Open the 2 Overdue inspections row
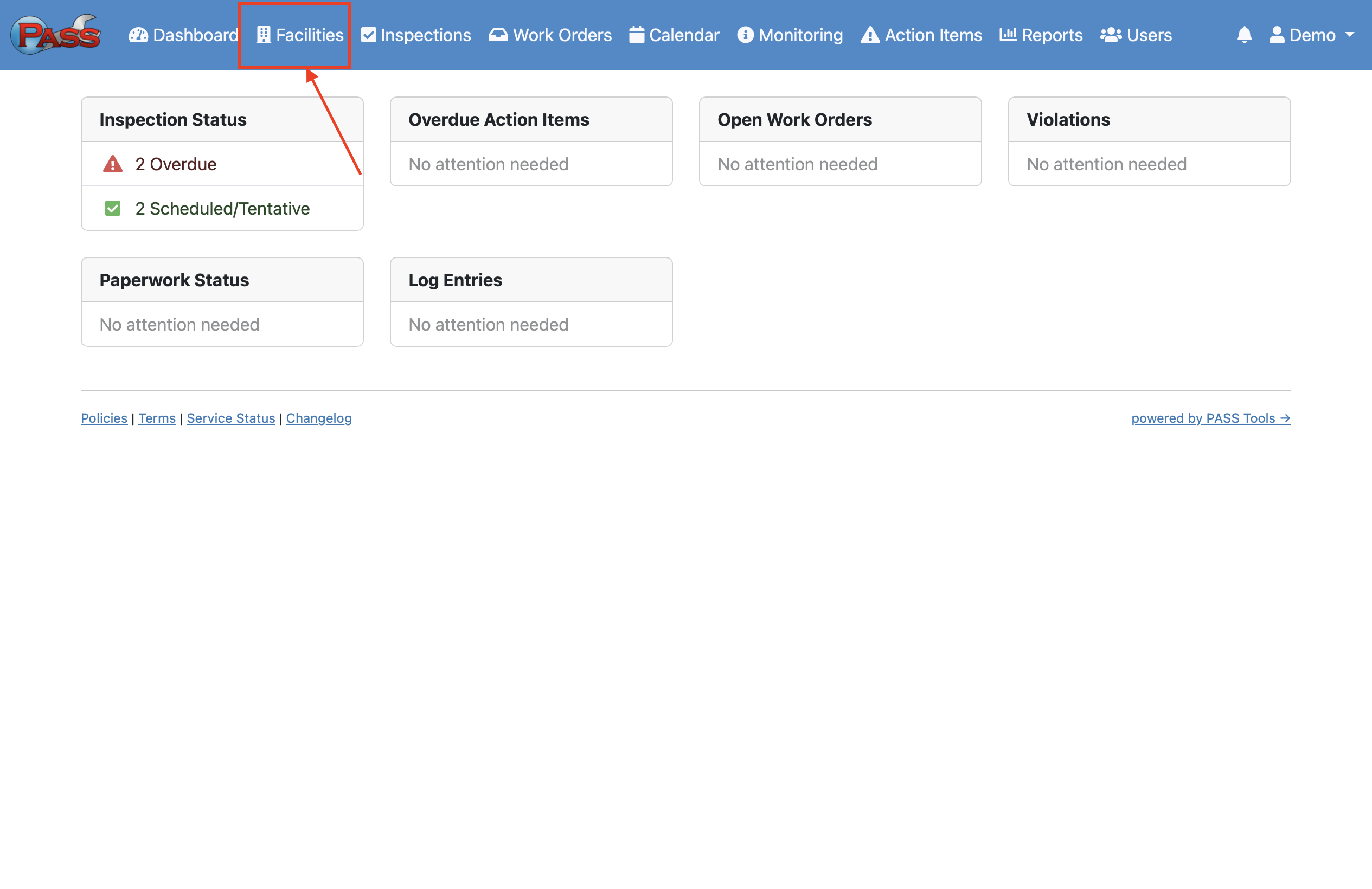 coord(176,164)
